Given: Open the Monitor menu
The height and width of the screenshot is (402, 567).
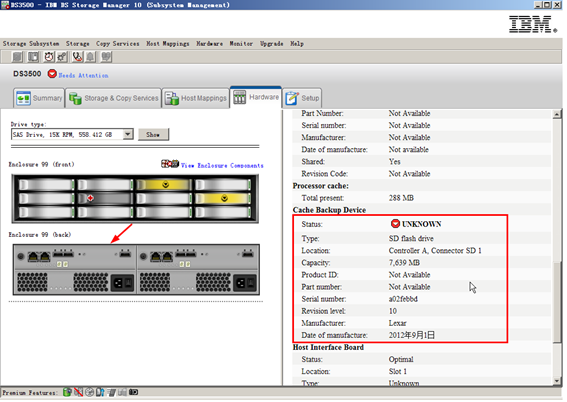Looking at the screenshot, I should (x=241, y=44).
